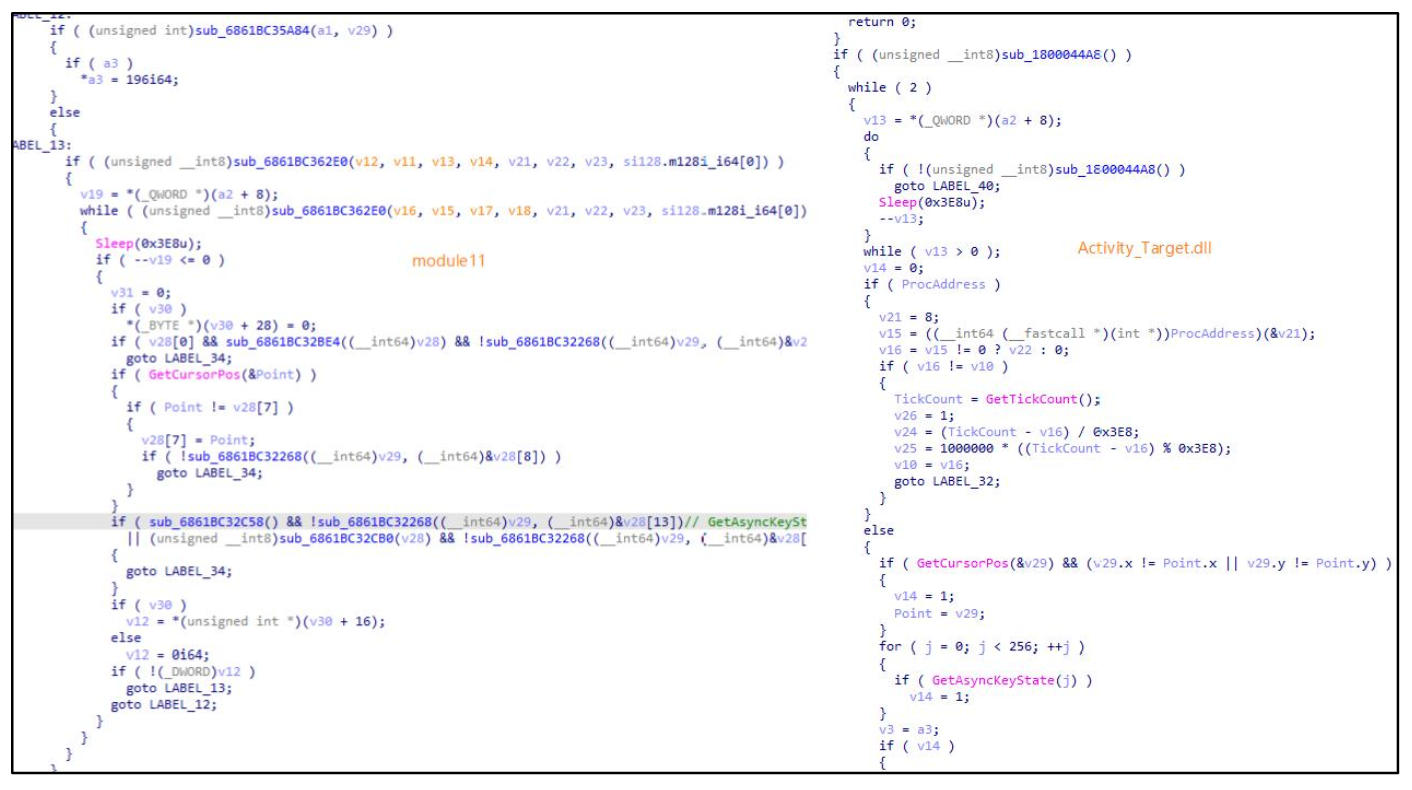Image resolution: width=1412 pixels, height=790 pixels.
Task: Select the 'if ( --v19 <= 0 )' line
Action: pos(160,260)
